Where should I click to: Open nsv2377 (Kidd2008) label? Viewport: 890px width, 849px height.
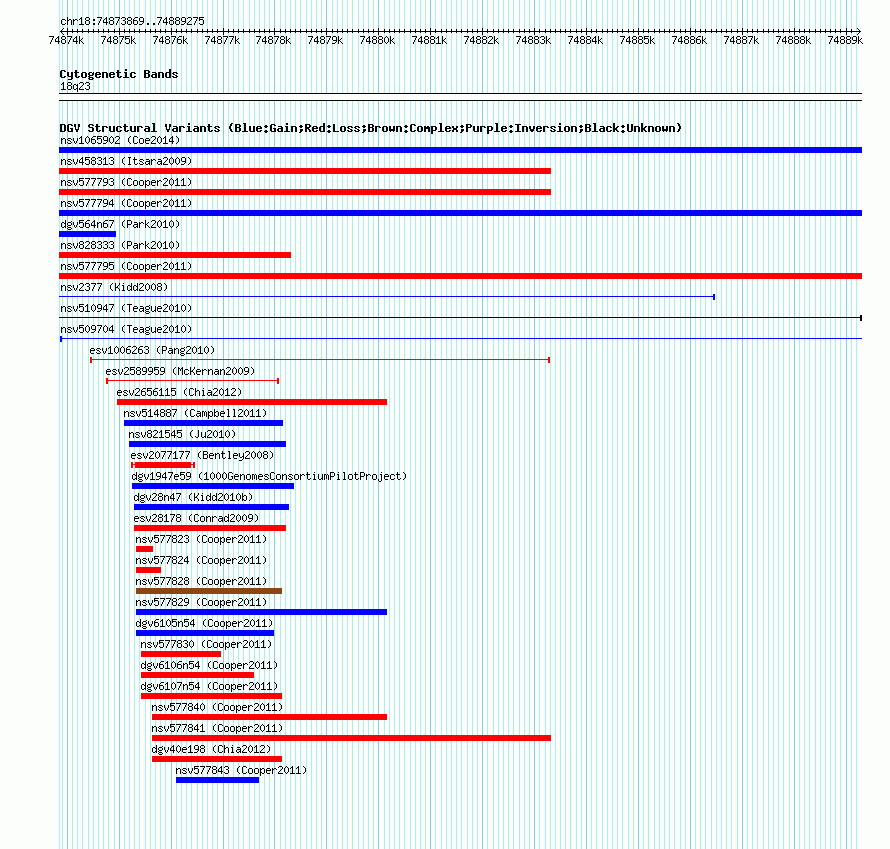pos(114,287)
